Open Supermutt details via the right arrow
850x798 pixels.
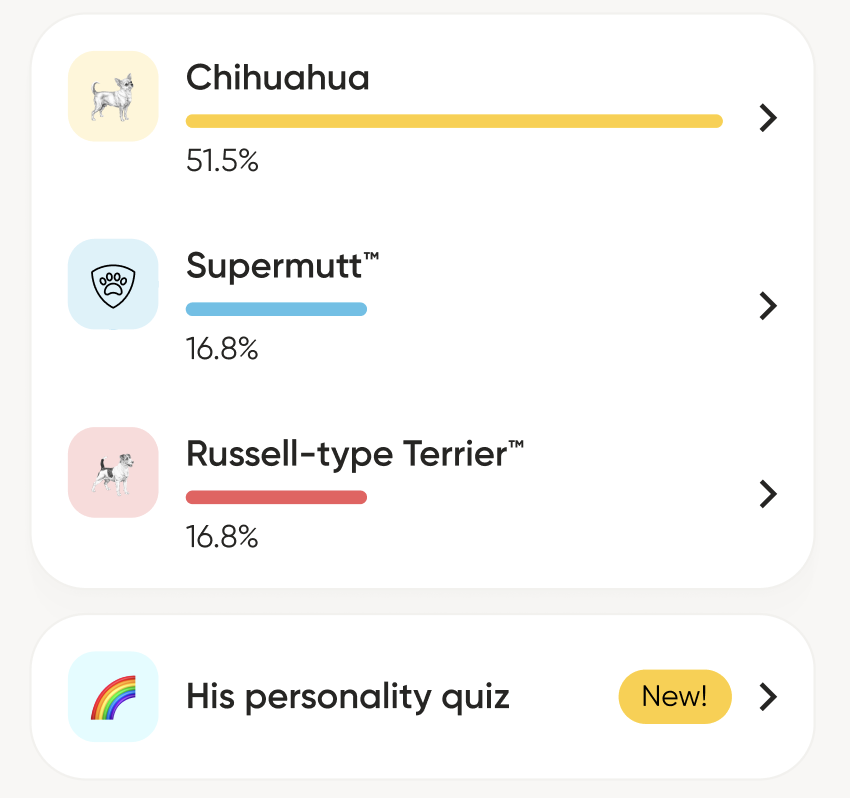point(767,306)
